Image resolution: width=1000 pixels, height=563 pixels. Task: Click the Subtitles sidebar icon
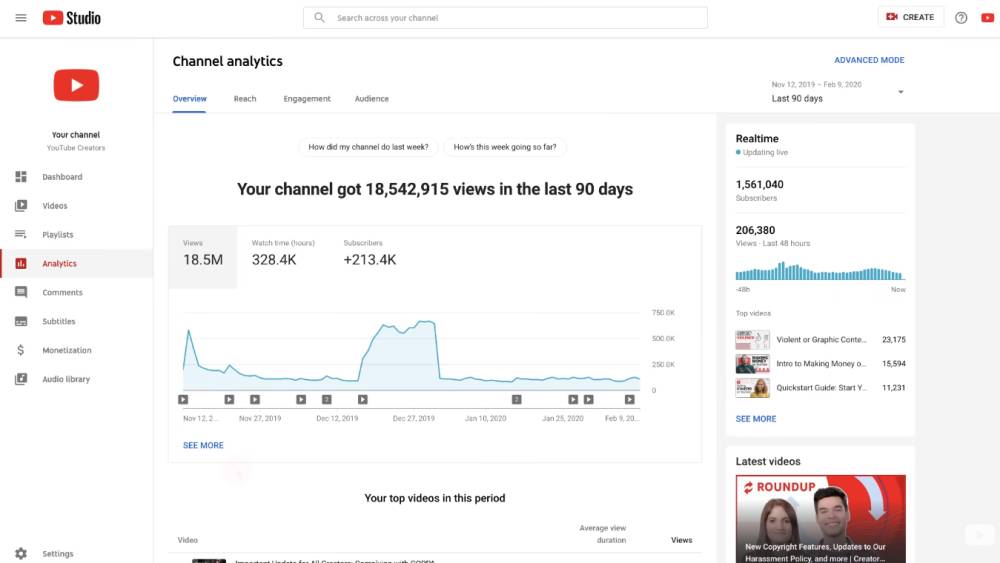point(21,321)
